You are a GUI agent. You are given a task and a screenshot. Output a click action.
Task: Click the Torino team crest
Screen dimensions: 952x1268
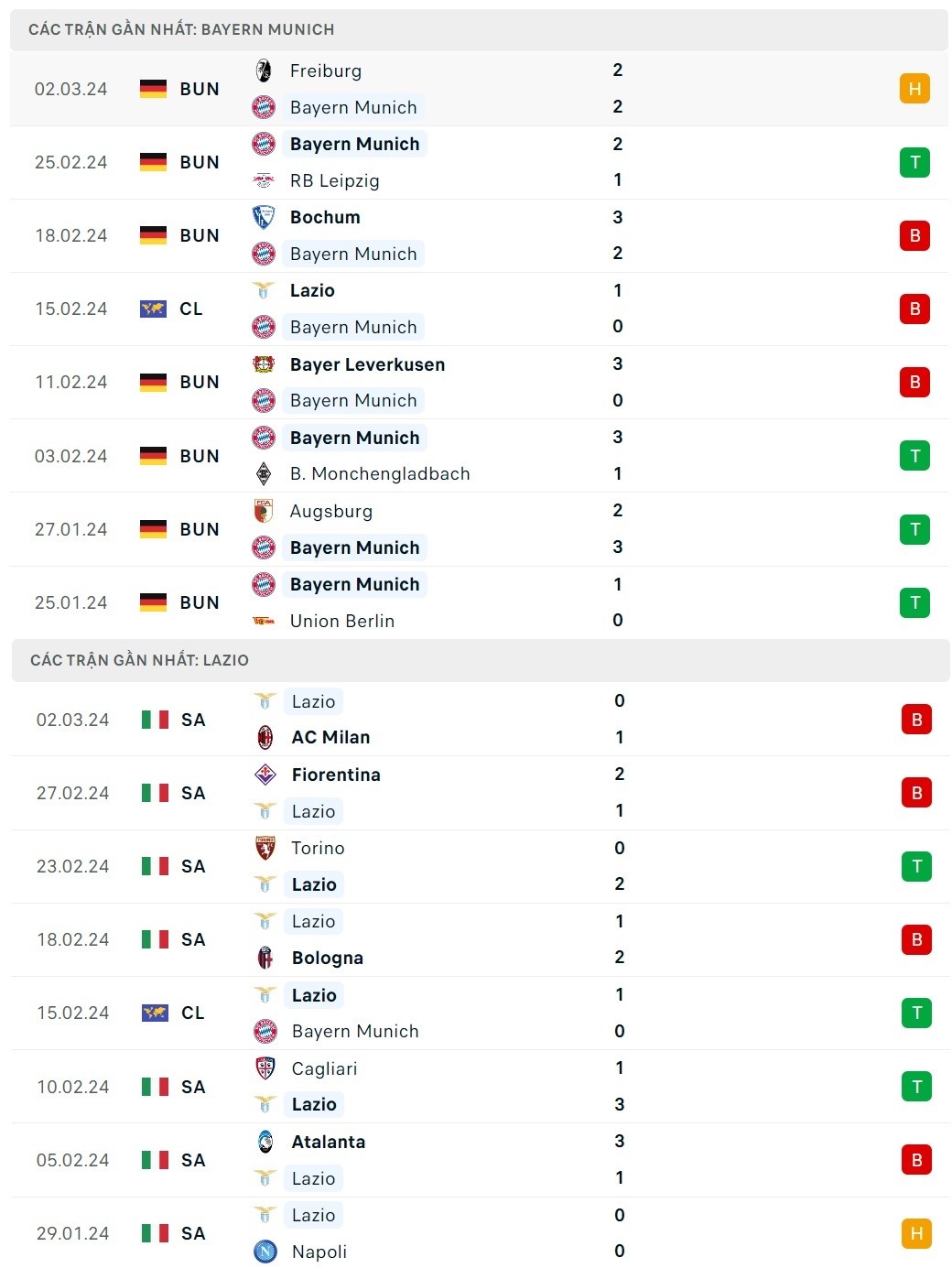tap(265, 848)
